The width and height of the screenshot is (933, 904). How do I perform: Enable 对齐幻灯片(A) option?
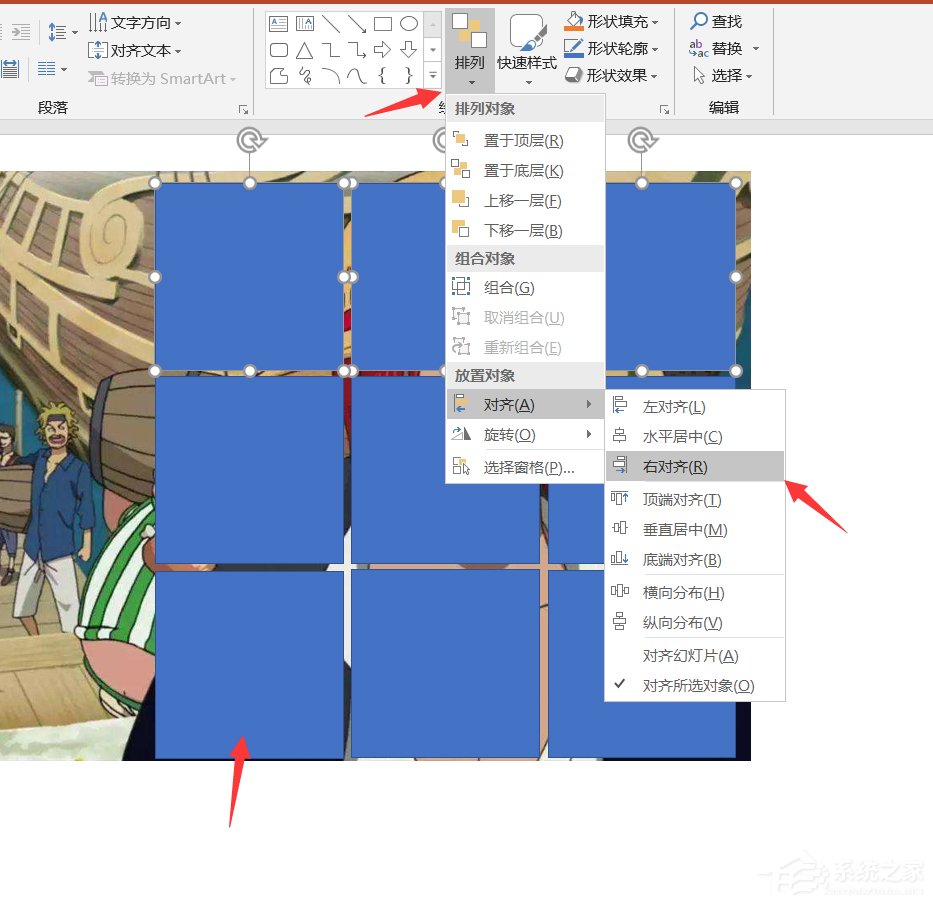(695, 655)
